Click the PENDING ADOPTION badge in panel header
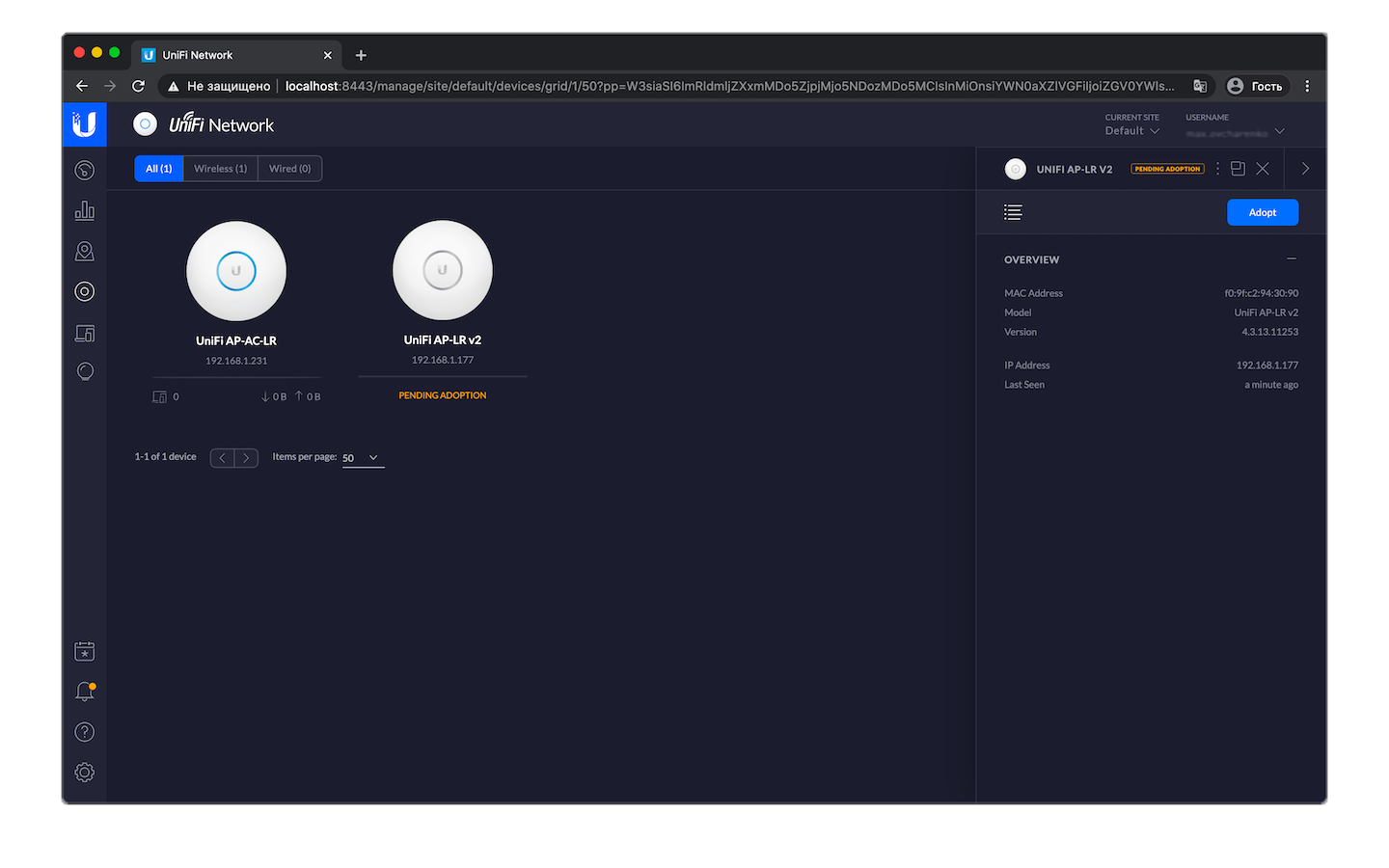Screen dimensions: 1389x868 click(x=1167, y=169)
